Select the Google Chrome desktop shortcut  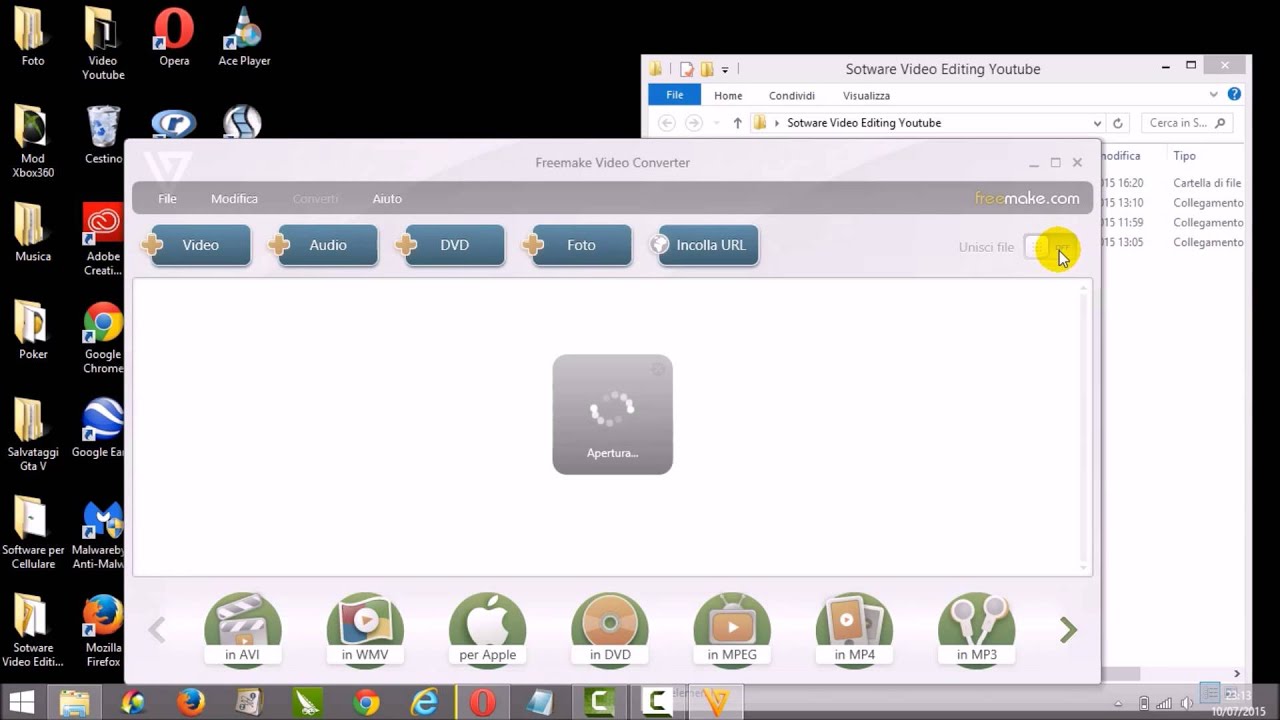tap(103, 337)
